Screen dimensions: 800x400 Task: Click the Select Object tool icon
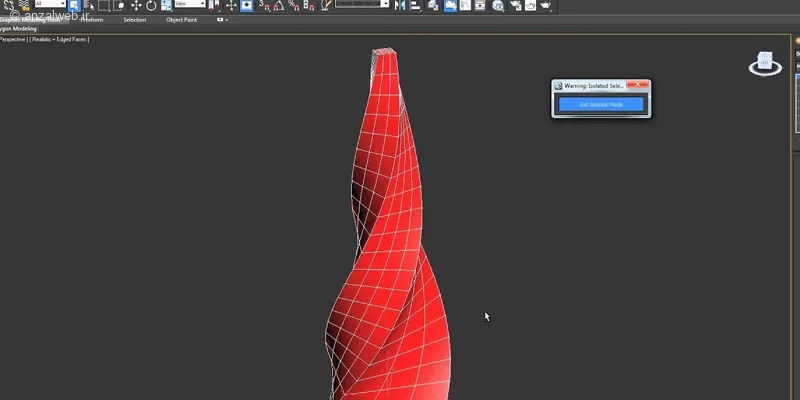73,5
